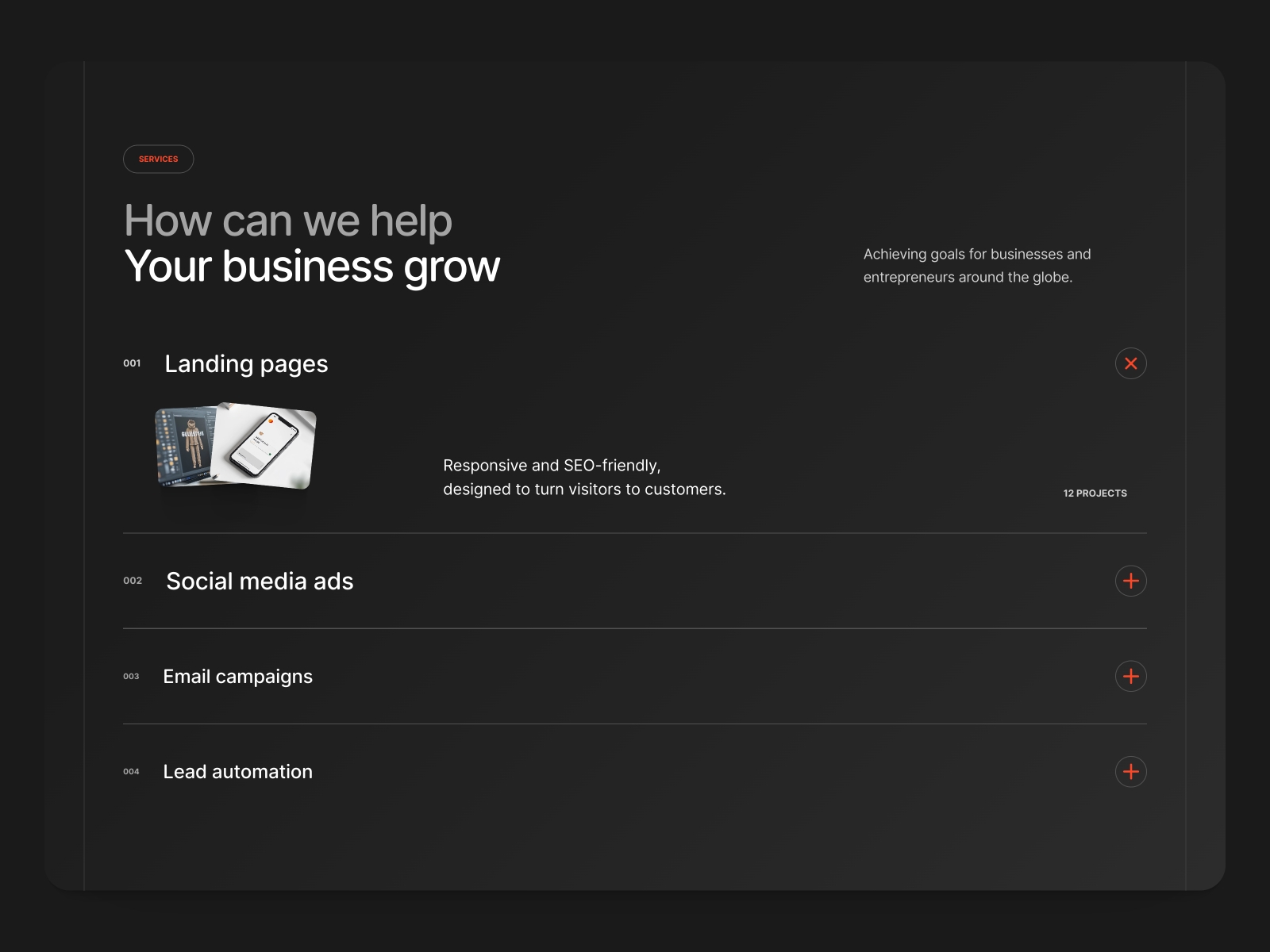Click the plus icon next to Social media ads
This screenshot has width=1270, height=952.
[1131, 581]
